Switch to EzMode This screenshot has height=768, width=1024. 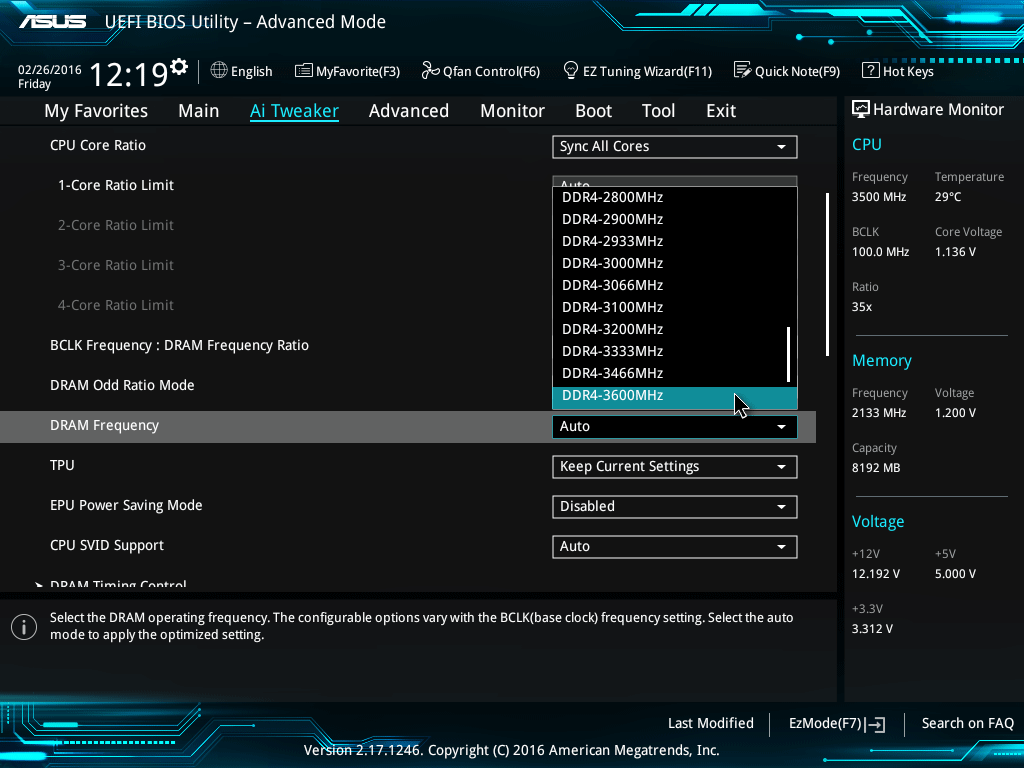pyautogui.click(x=837, y=723)
